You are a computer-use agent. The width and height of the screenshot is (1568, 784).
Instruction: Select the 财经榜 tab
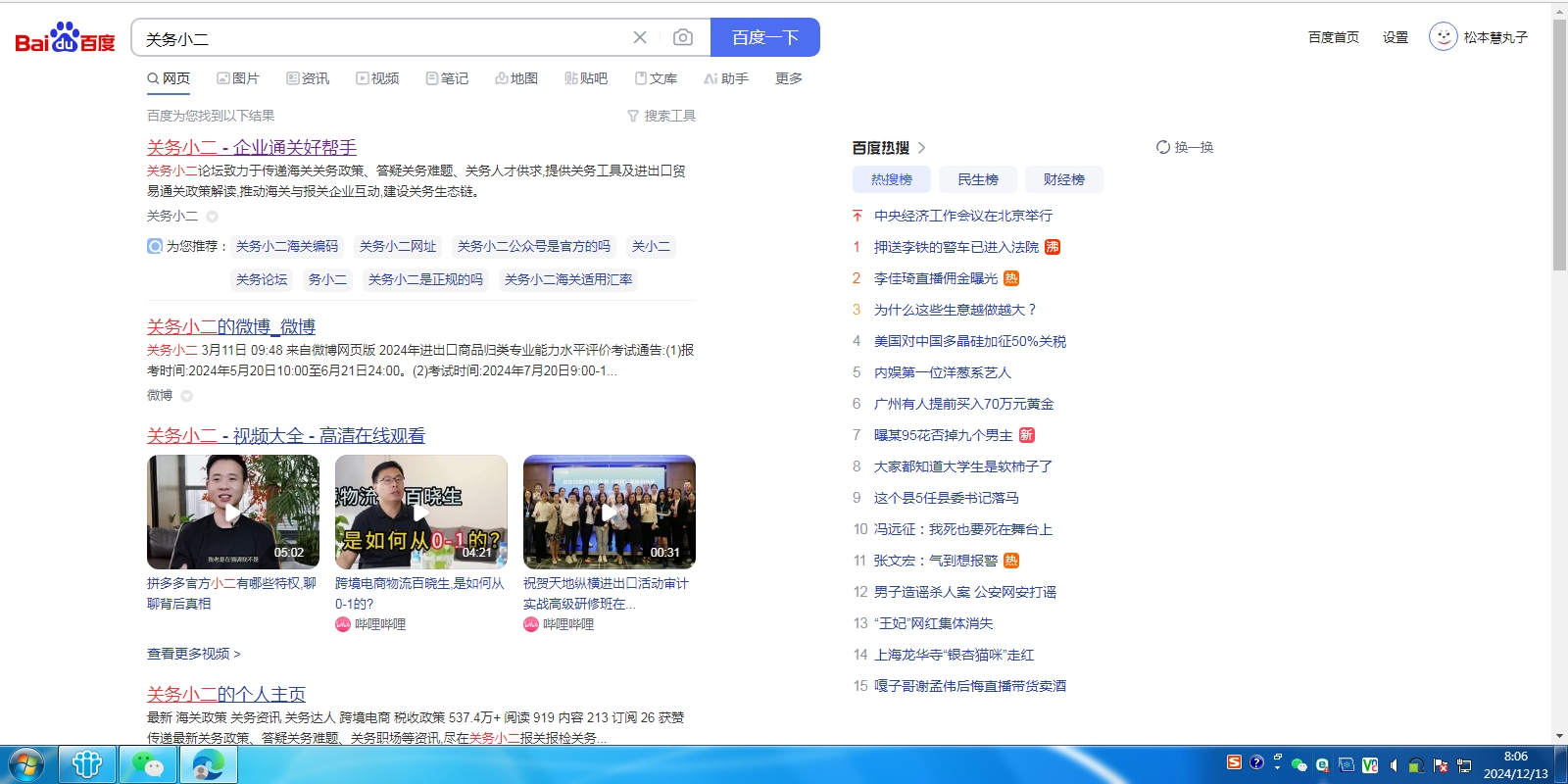point(1064,179)
